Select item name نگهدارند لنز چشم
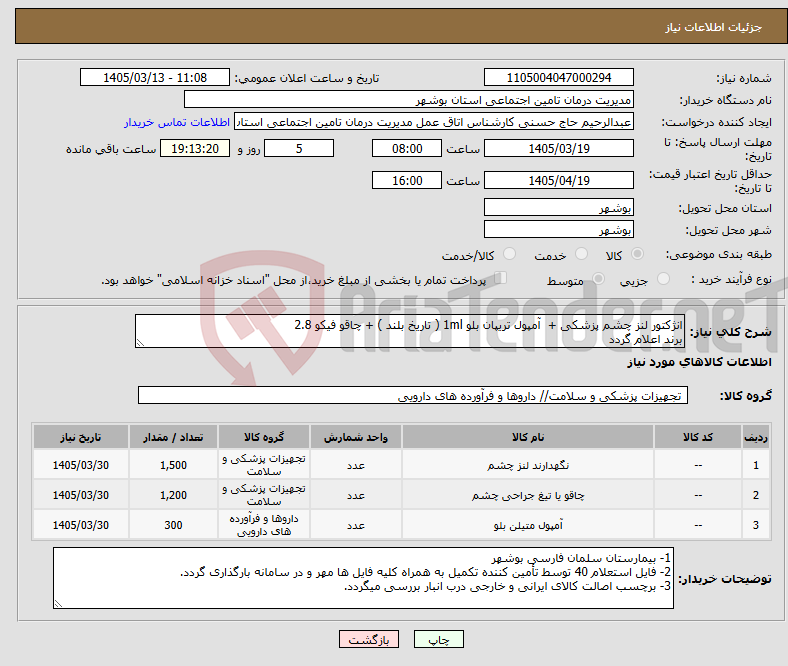The height and width of the screenshot is (666, 788). click(528, 465)
